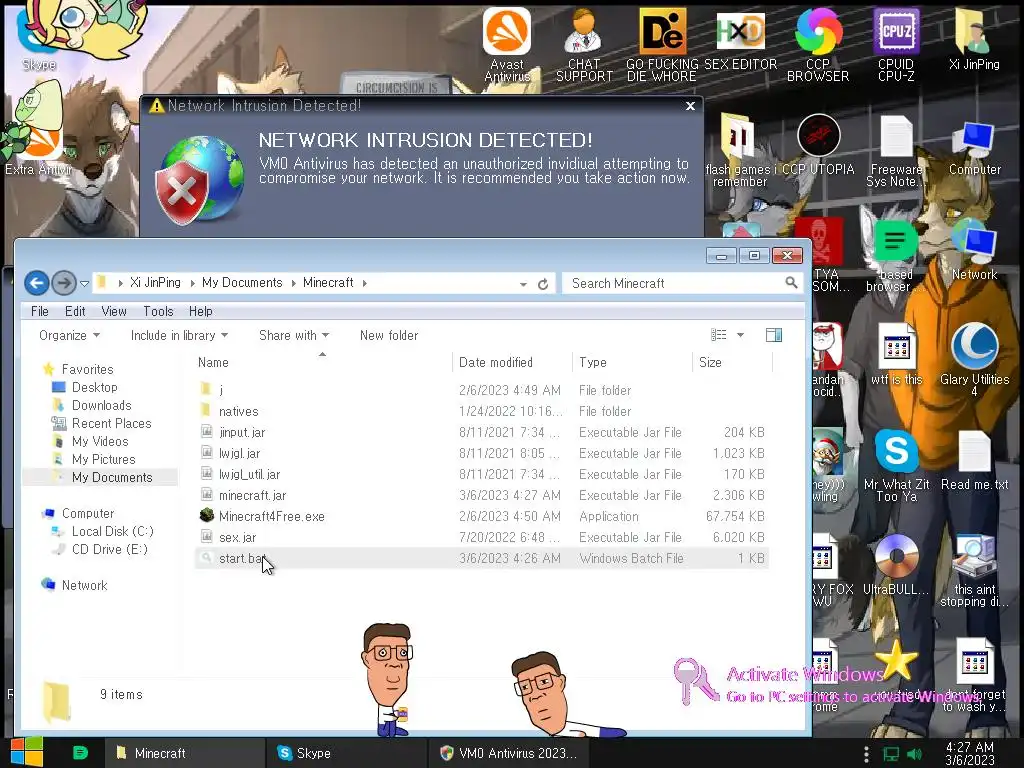The height and width of the screenshot is (768, 1024).
Task: Open the Mr What Zit Too Ya Skype icon
Action: [x=896, y=466]
